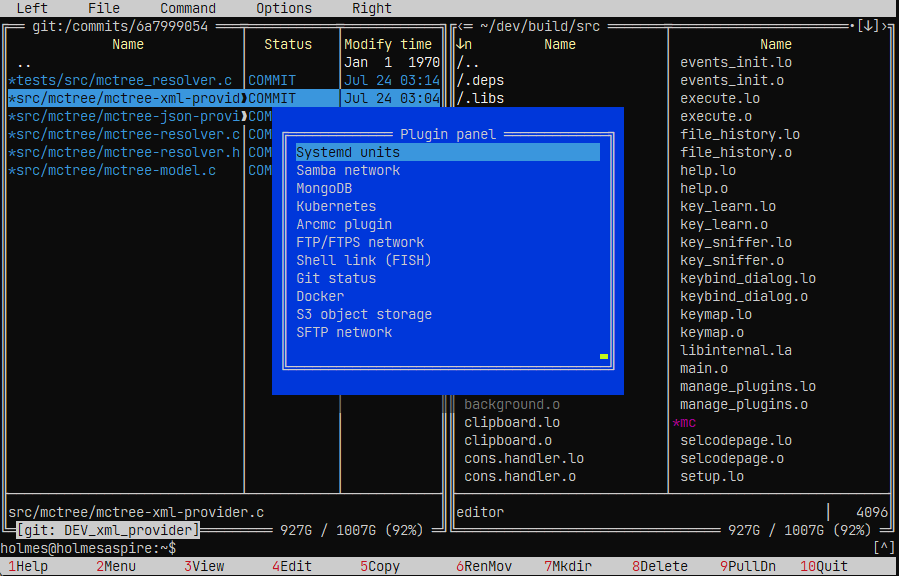Open the Right menu
The width and height of the screenshot is (899, 576).
pyautogui.click(x=372, y=8)
